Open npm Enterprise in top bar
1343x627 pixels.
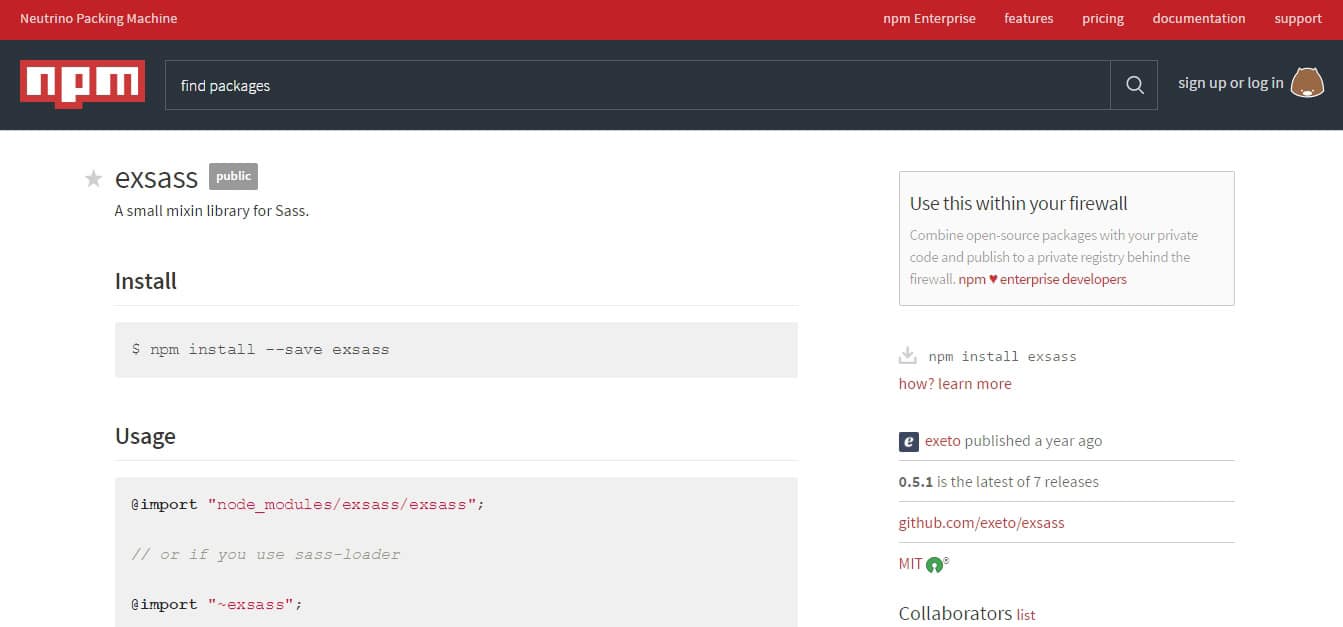pyautogui.click(x=929, y=19)
